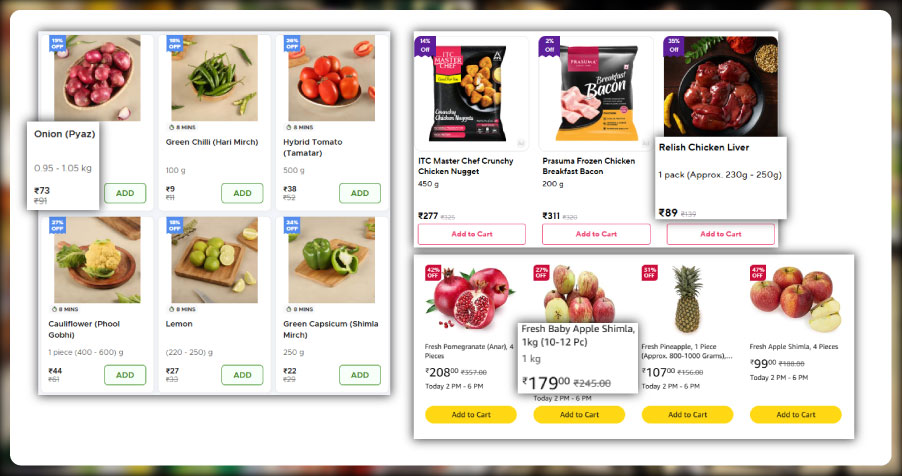Click the 31% OFF badge on Pineapple

[x=649, y=272]
